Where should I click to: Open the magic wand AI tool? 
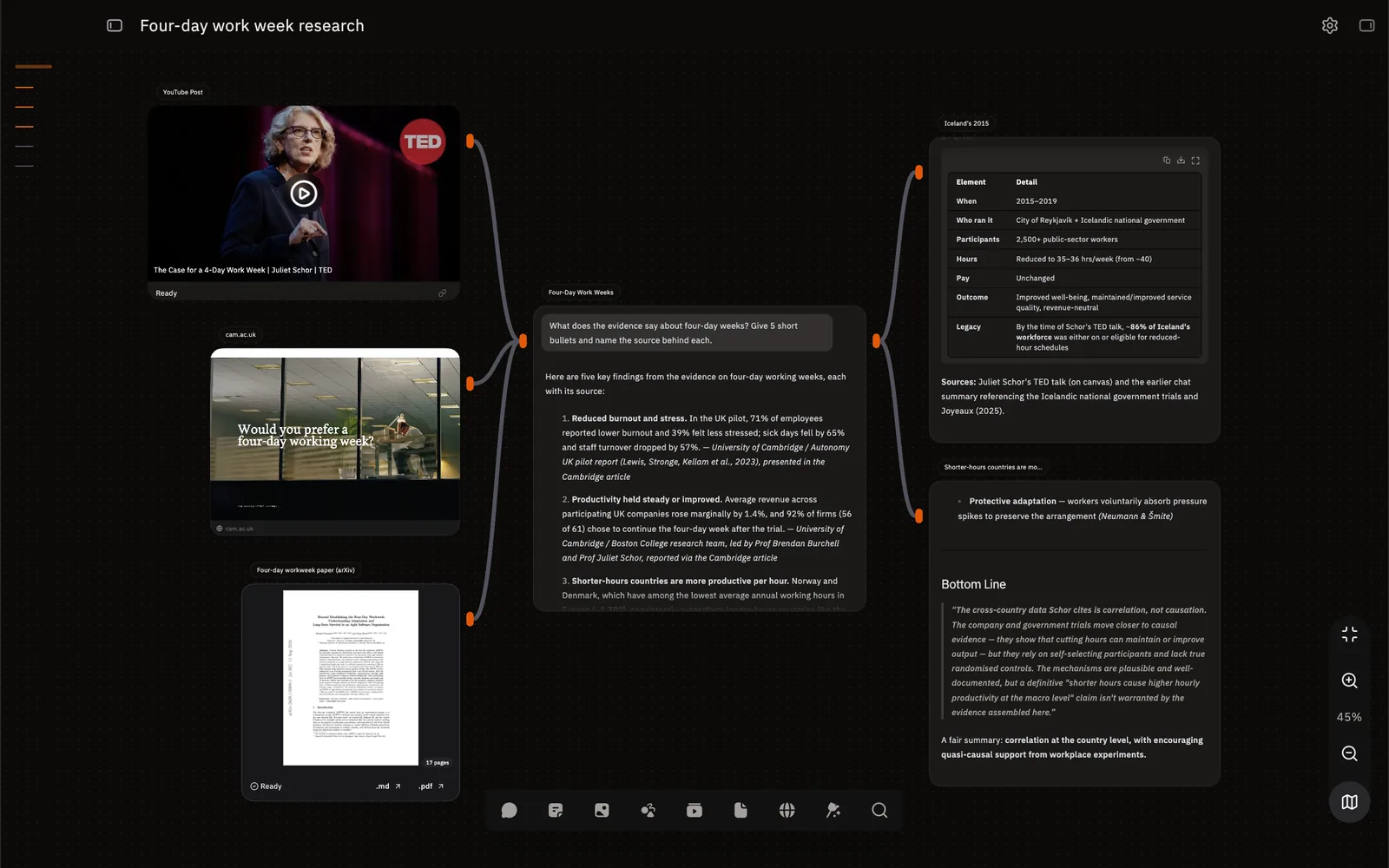(x=833, y=810)
